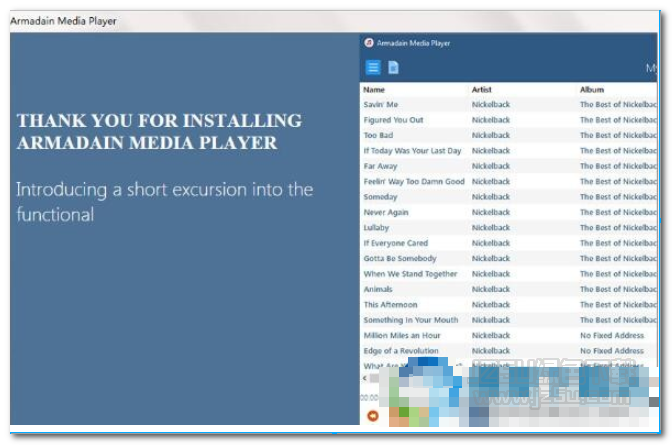Select If Today Was Your Last Day
The image size is (672, 445).
[x=412, y=150]
